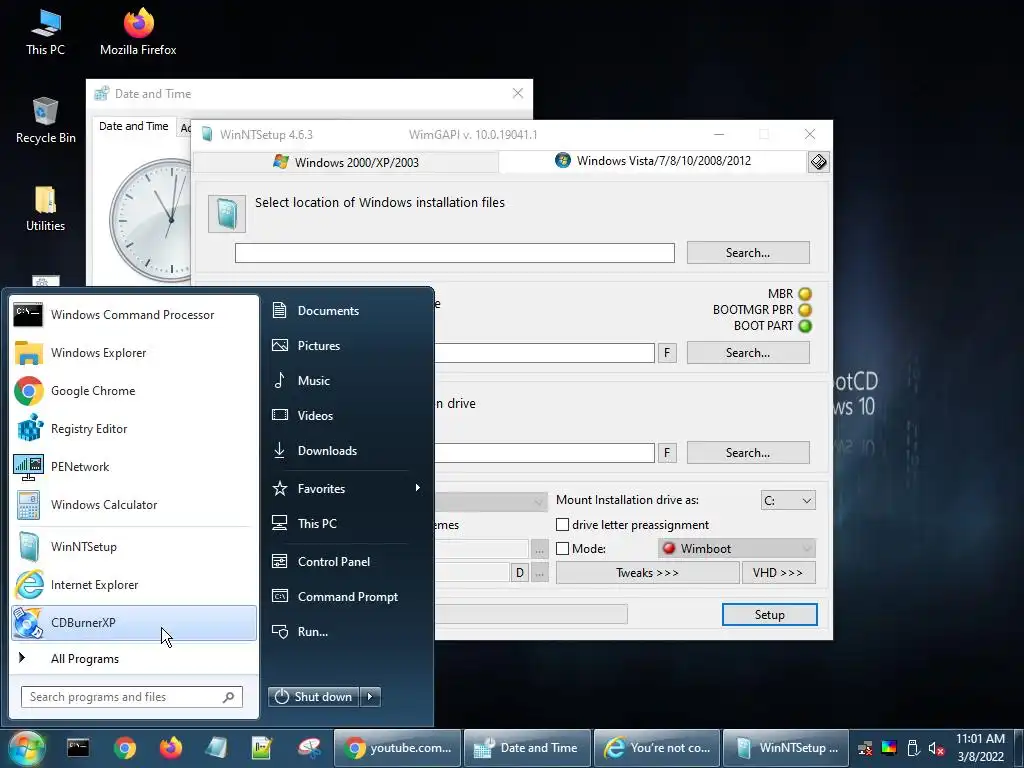Open Command Prompt from Start menu right pane
This screenshot has width=1024, height=768.
pos(346,596)
